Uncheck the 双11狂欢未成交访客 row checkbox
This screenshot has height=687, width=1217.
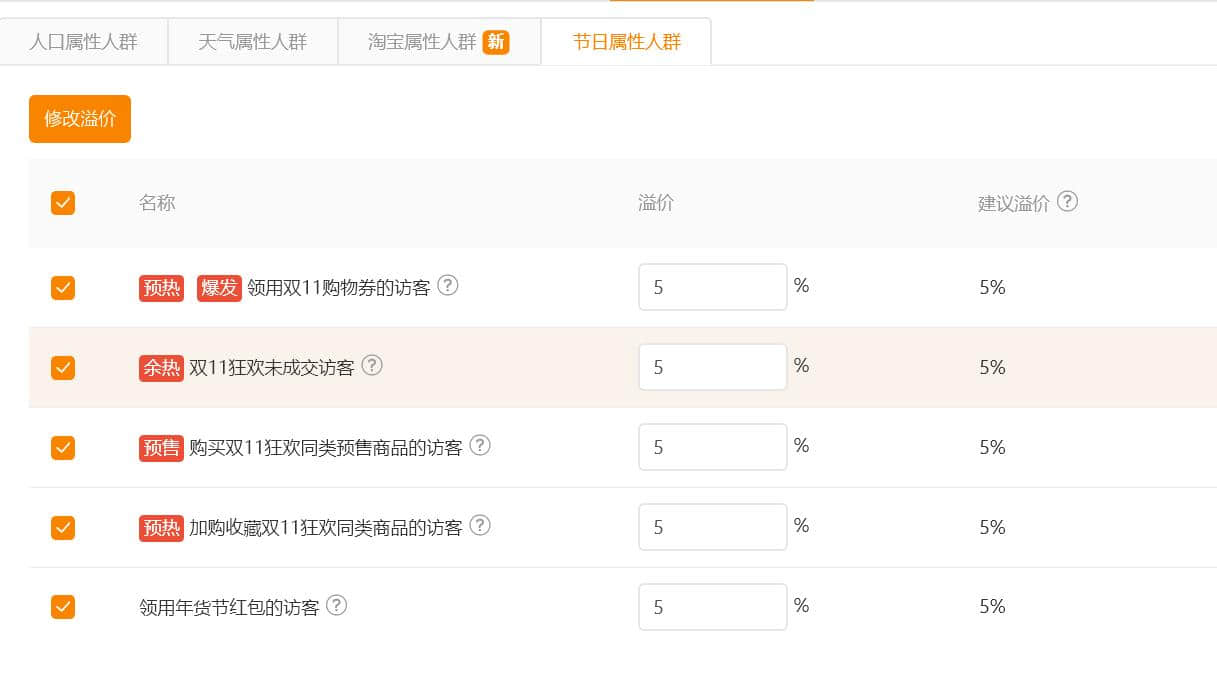tap(63, 368)
